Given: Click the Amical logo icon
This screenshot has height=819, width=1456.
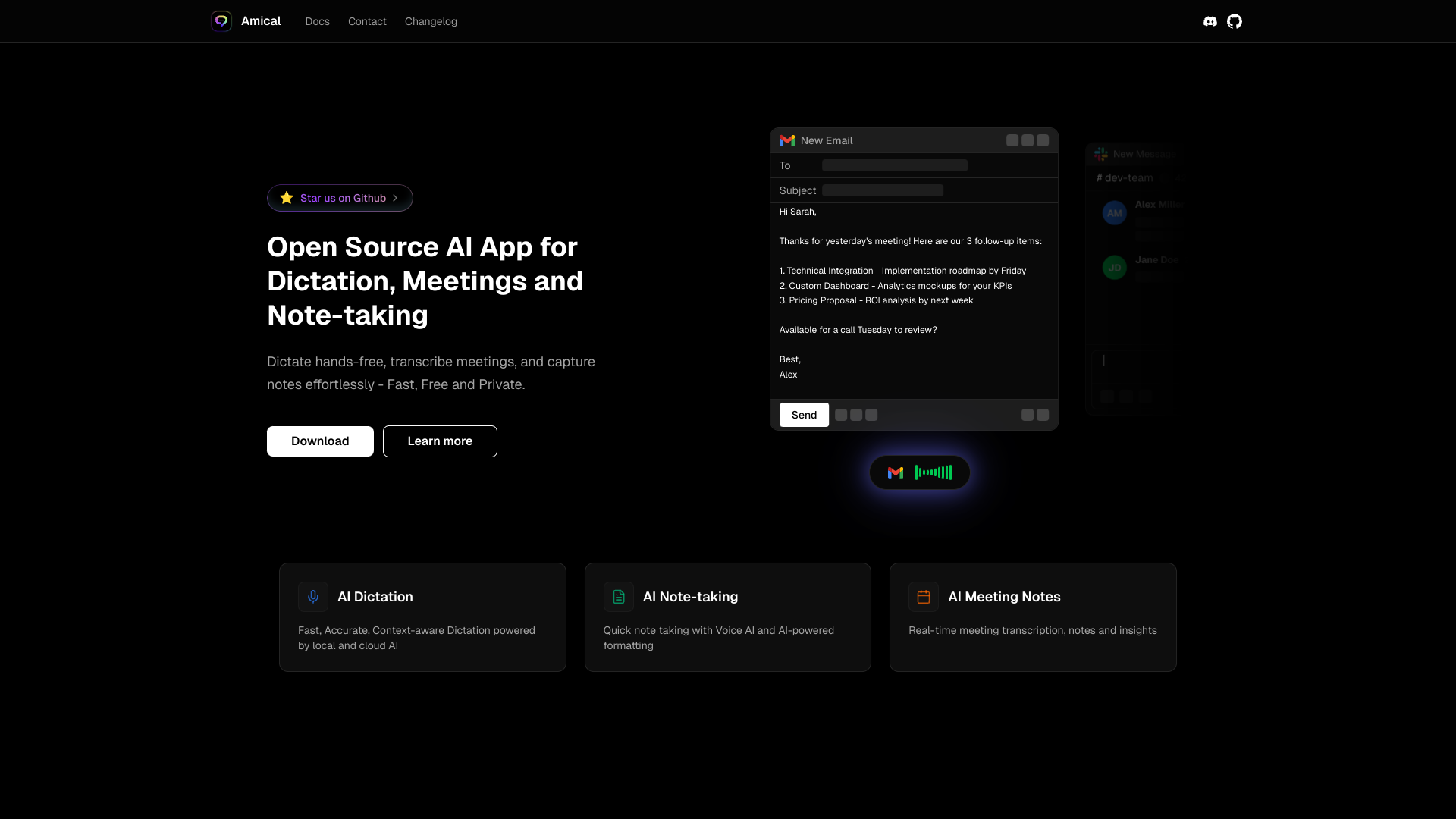Looking at the screenshot, I should coord(221,21).
